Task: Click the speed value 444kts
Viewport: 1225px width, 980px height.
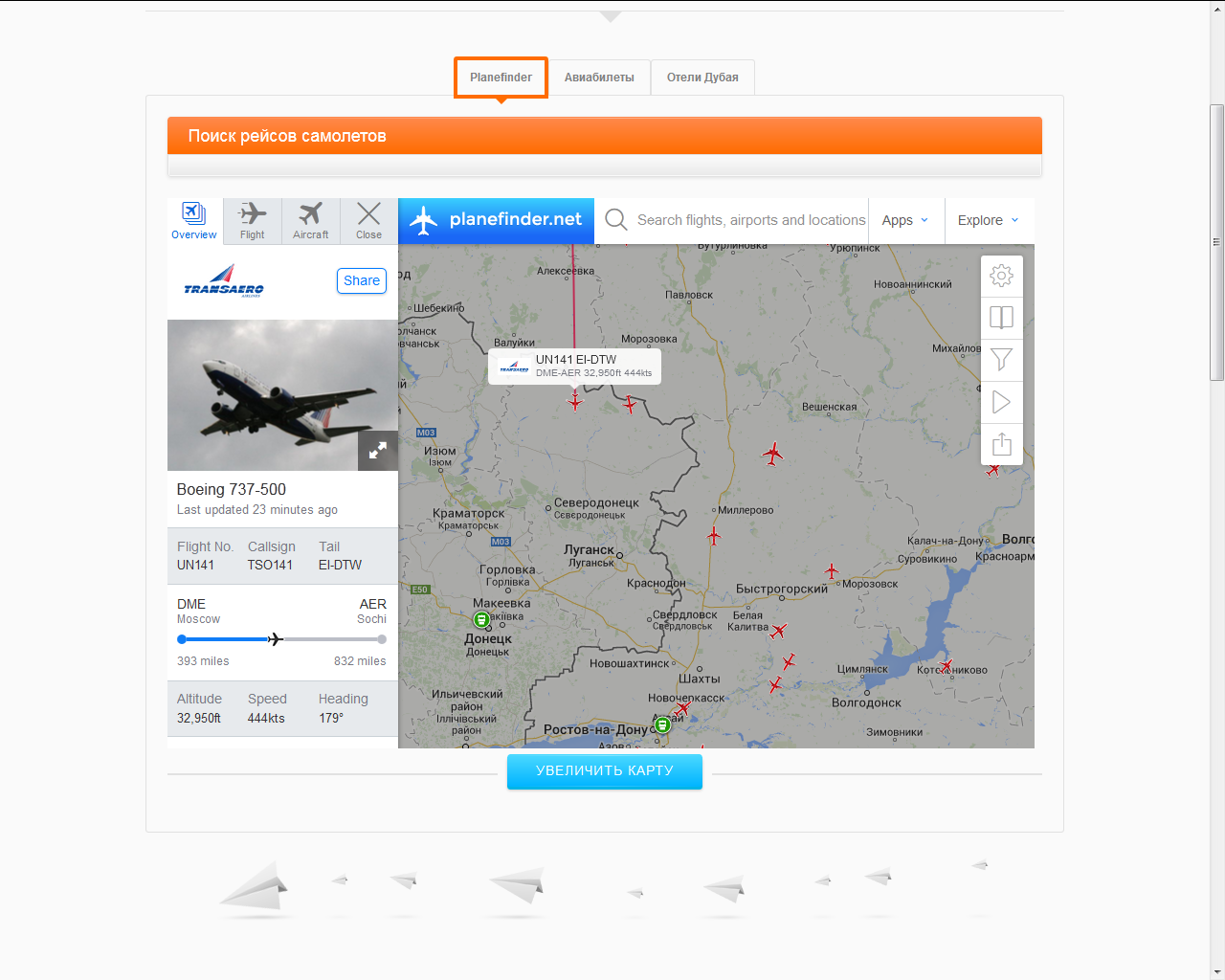Action: pyautogui.click(x=266, y=718)
